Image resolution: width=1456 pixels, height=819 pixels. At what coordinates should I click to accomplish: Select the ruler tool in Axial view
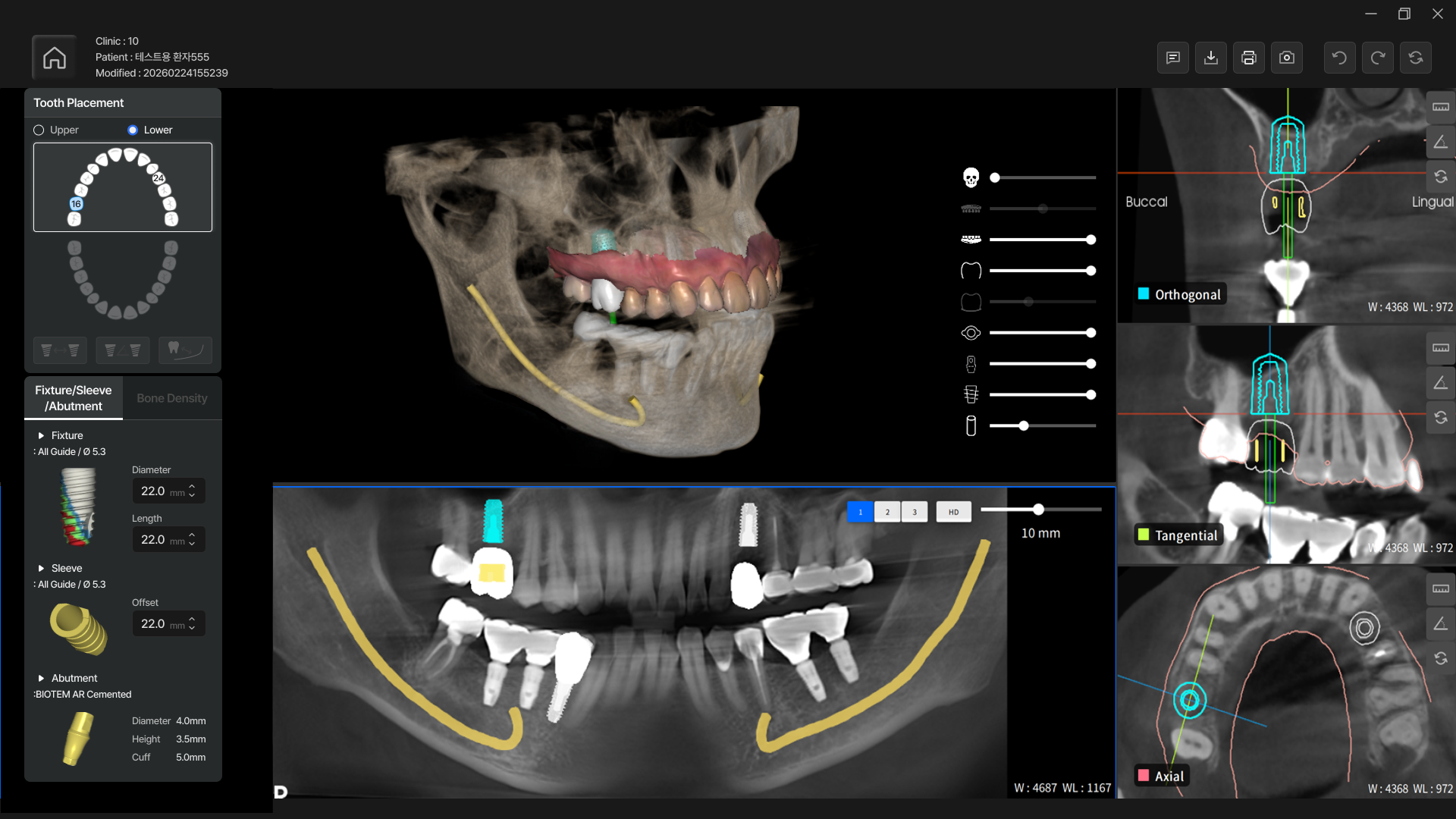point(1441,589)
